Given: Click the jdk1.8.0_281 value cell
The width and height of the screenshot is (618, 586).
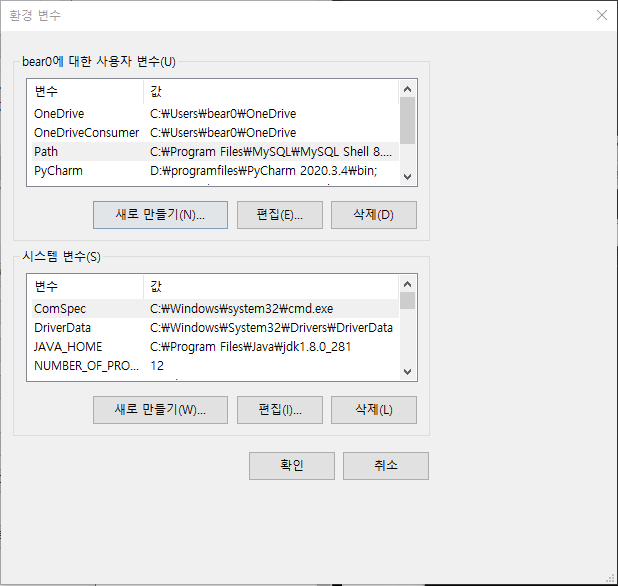Looking at the screenshot, I should pyautogui.click(x=250, y=347).
